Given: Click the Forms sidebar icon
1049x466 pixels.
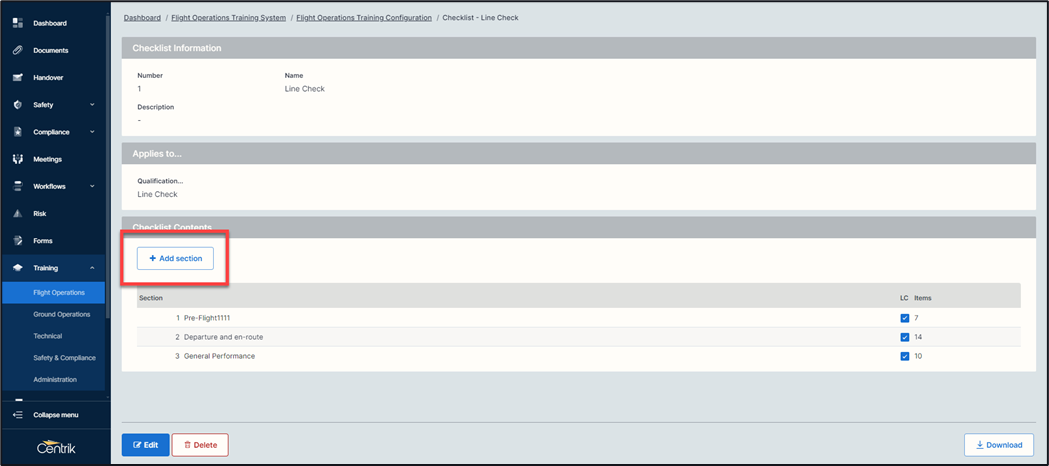Looking at the screenshot, I should [x=18, y=241].
